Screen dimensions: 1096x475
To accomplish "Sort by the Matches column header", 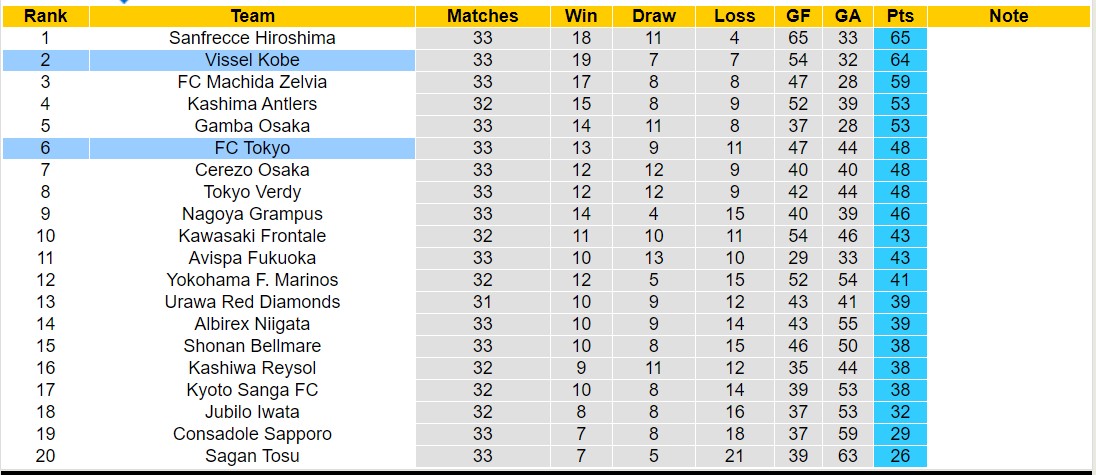I will 483,16.
